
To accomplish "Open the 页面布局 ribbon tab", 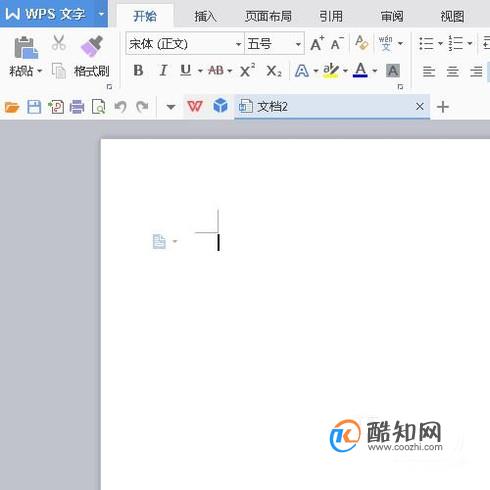I will pyautogui.click(x=268, y=16).
